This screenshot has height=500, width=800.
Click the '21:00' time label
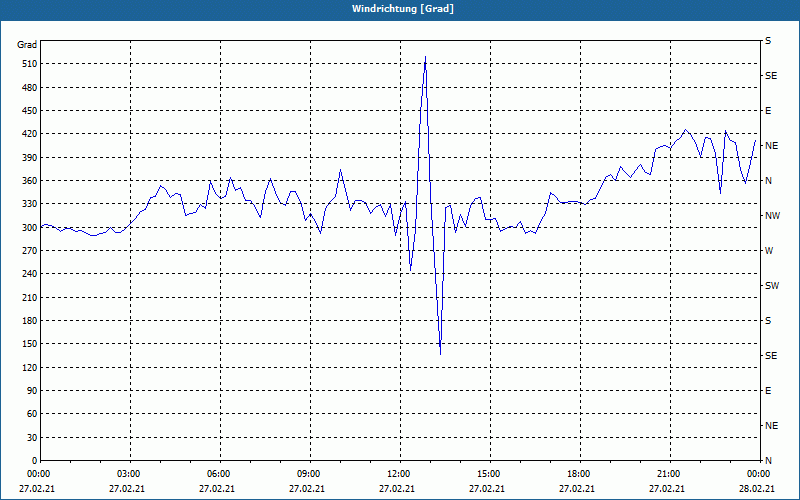tap(667, 474)
